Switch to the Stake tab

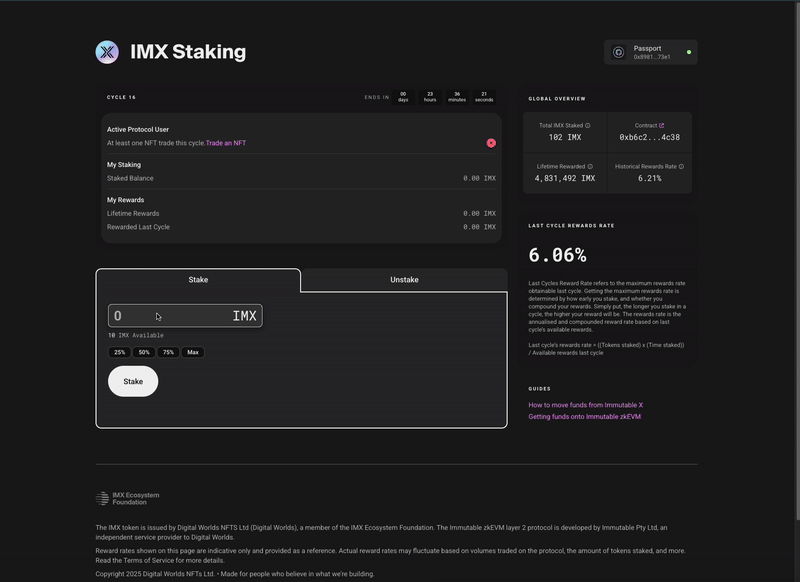(x=198, y=280)
